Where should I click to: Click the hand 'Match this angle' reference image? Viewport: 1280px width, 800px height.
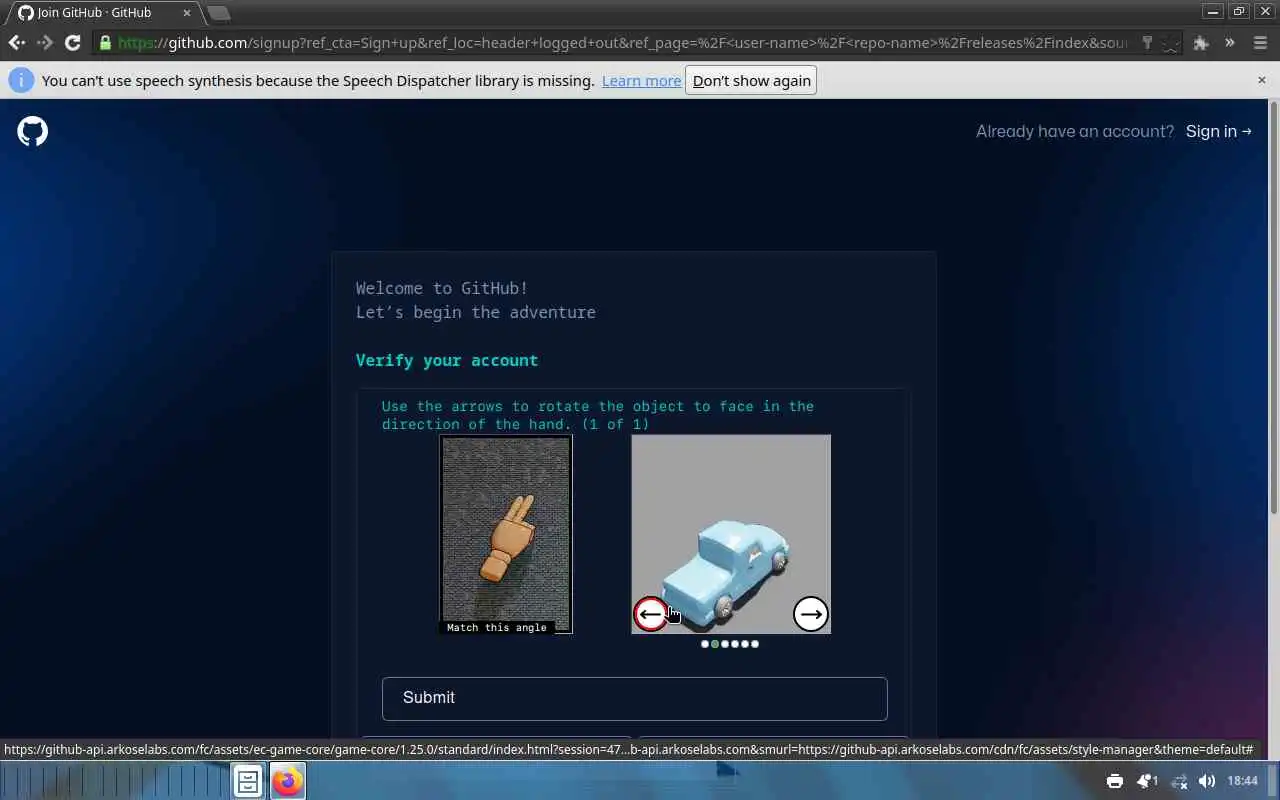pos(506,534)
